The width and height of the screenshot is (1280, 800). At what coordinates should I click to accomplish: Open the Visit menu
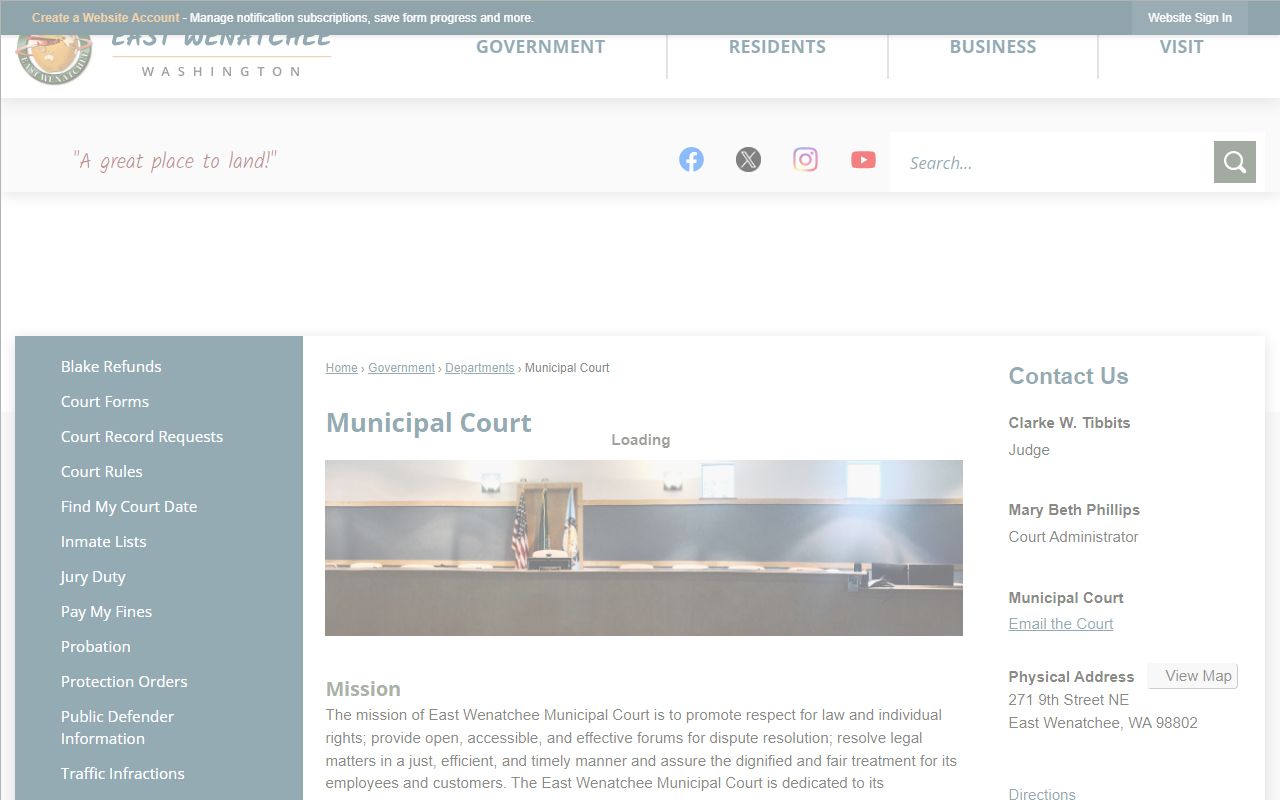click(1181, 47)
